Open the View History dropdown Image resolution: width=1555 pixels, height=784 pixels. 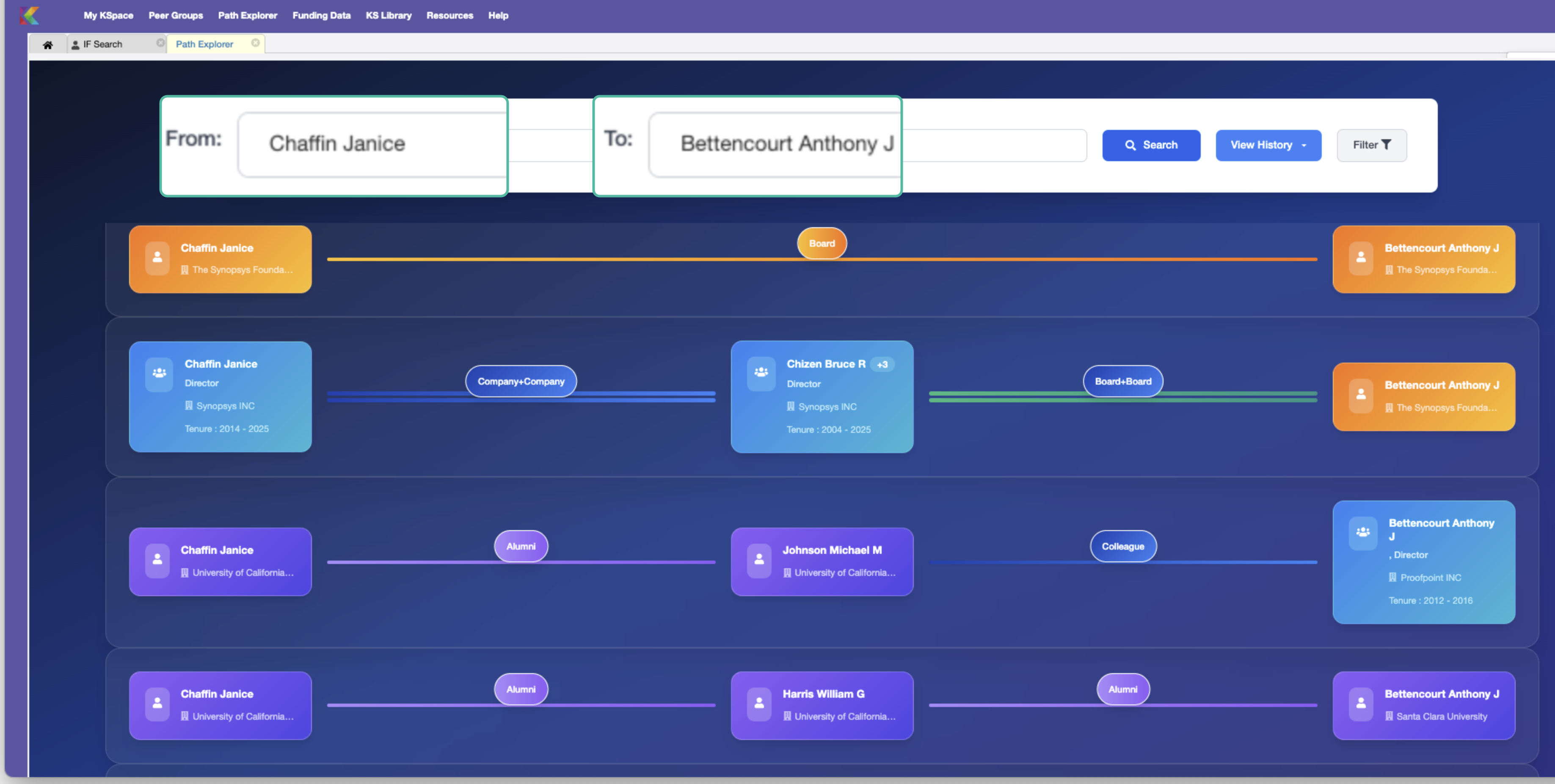pyautogui.click(x=1268, y=146)
